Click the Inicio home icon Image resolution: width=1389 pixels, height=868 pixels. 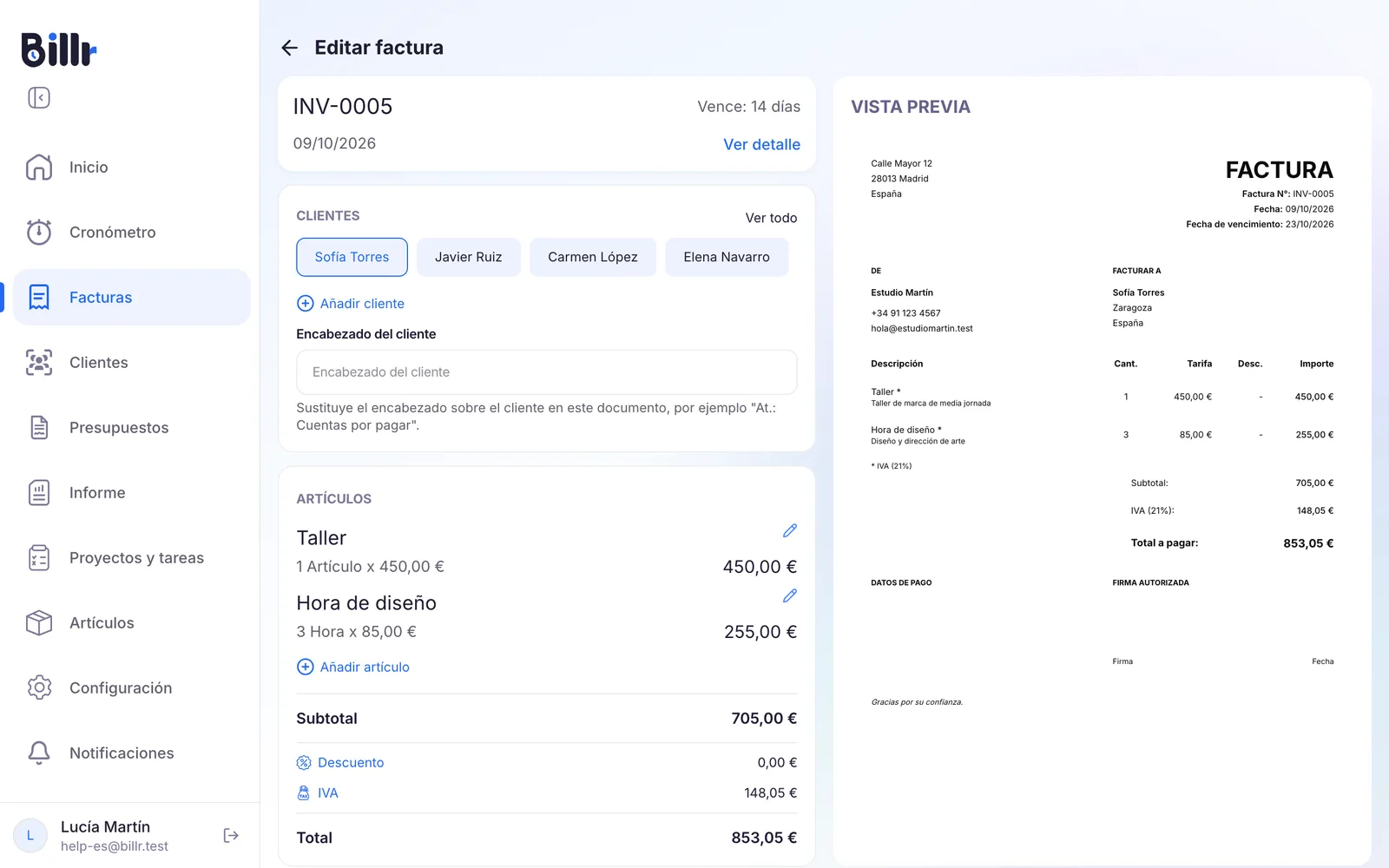click(39, 167)
